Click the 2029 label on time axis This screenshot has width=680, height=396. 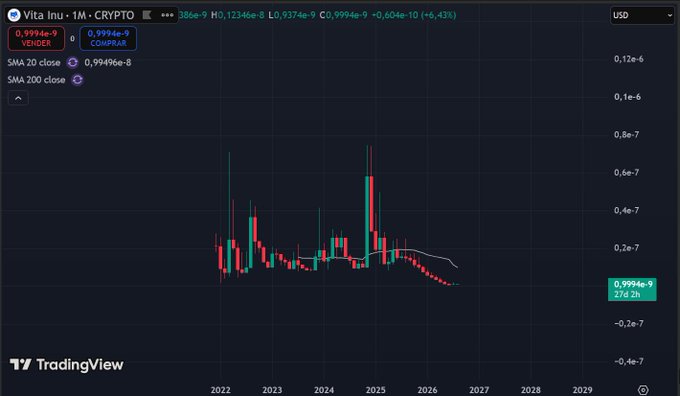[582, 390]
